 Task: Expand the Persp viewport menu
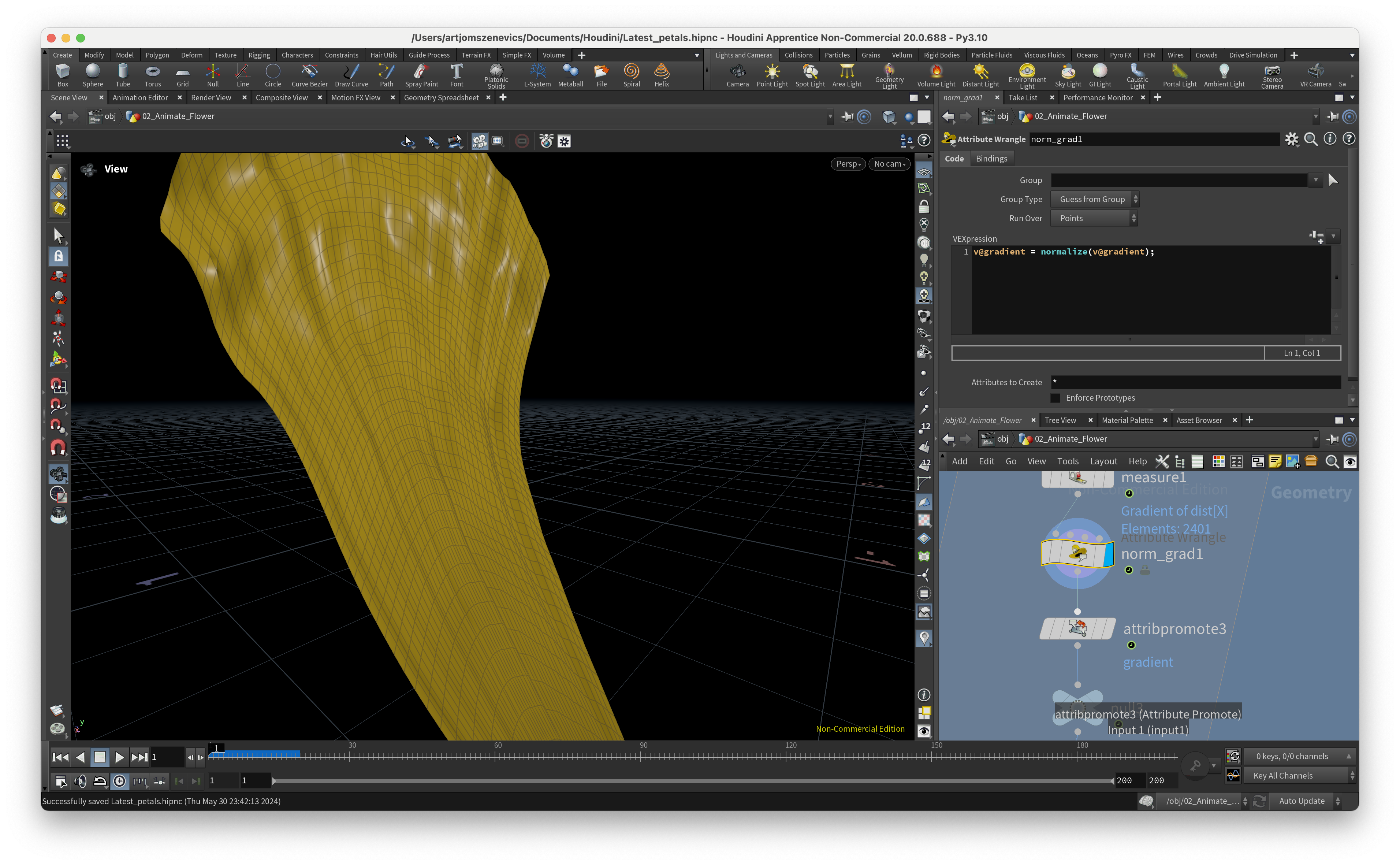click(x=848, y=164)
